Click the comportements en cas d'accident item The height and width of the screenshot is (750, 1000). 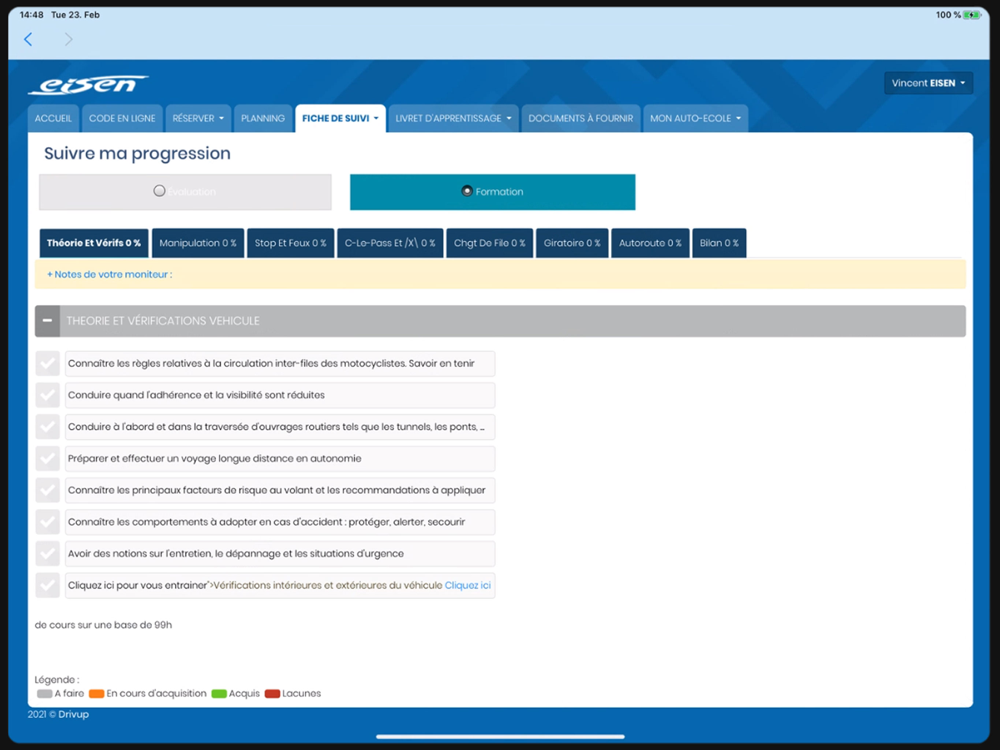280,522
